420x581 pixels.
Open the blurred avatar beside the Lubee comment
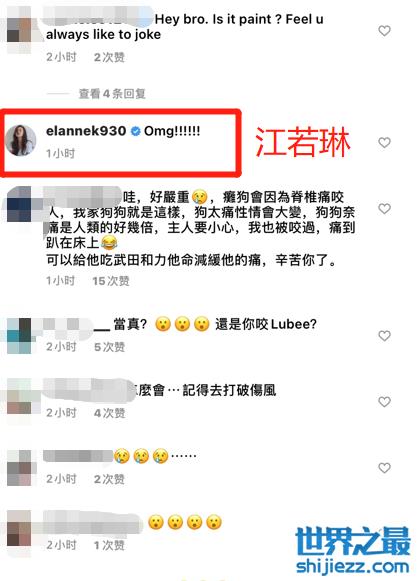tap(19, 336)
